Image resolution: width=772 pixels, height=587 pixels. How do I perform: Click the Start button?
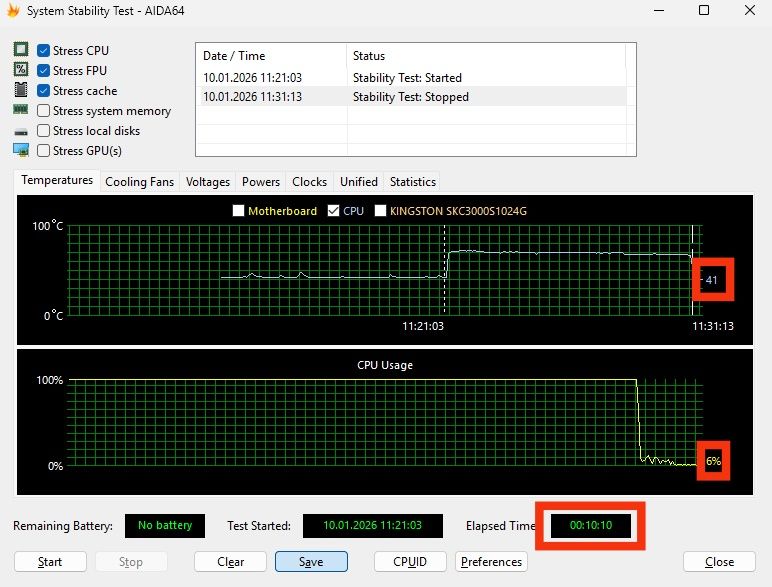pyautogui.click(x=50, y=562)
